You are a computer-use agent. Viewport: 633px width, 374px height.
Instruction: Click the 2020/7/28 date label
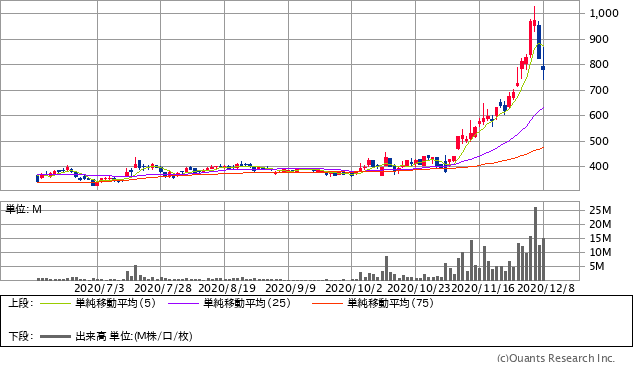163,288
